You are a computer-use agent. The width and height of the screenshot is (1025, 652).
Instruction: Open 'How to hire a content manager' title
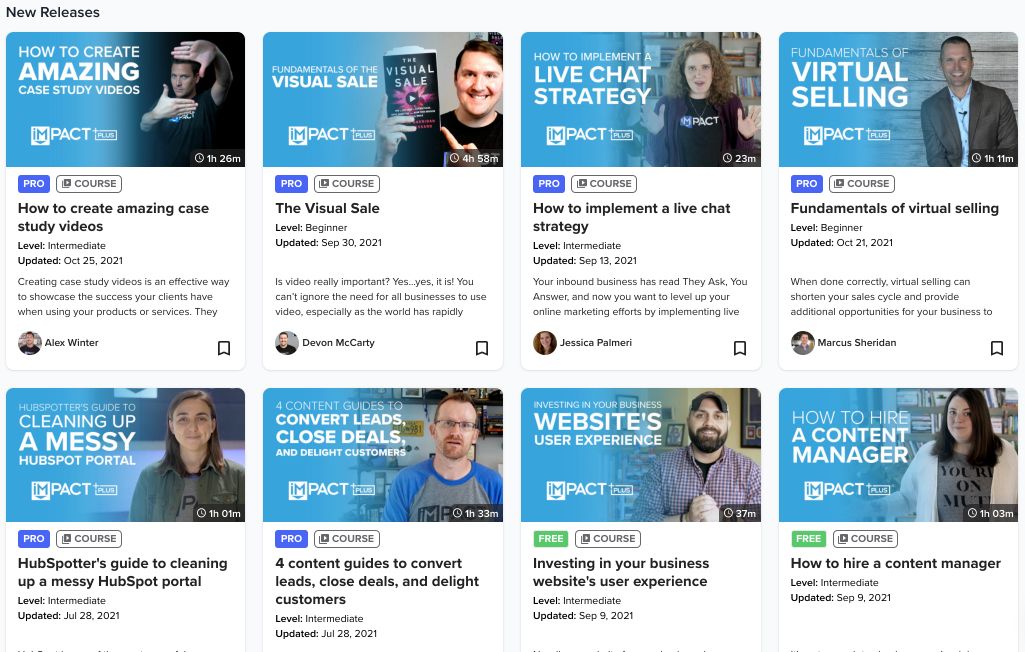pos(896,563)
